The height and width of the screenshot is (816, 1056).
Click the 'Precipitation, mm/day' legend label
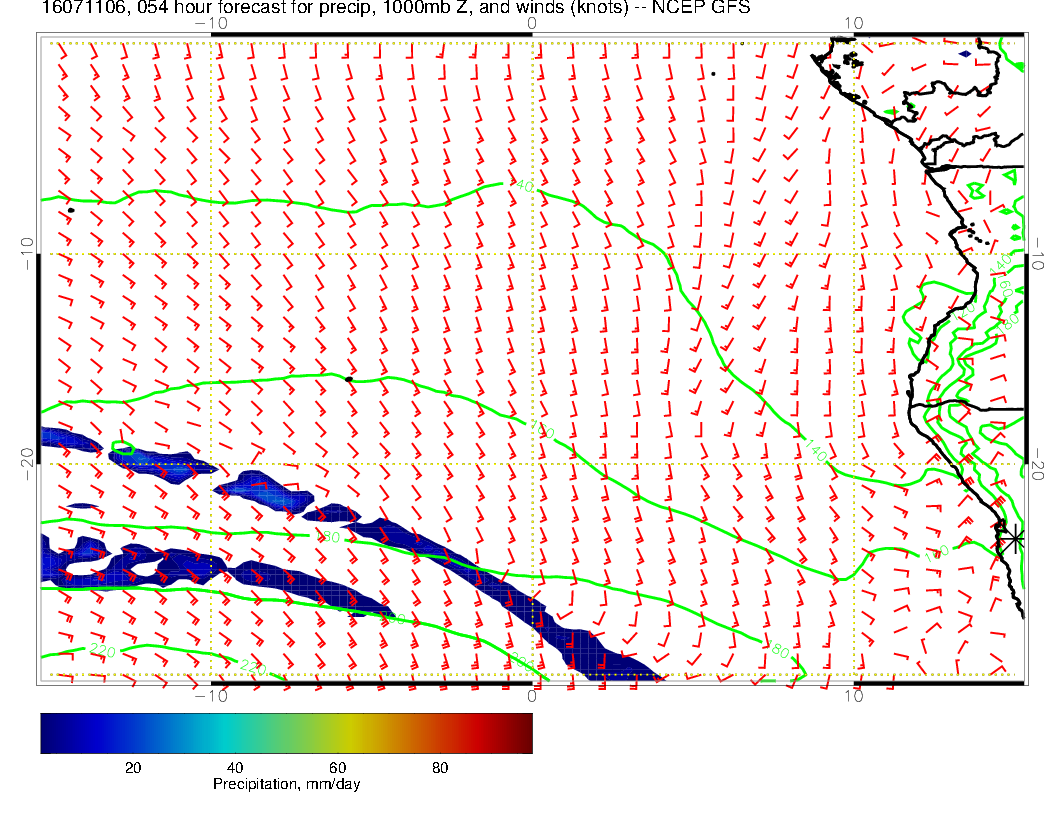(286, 785)
